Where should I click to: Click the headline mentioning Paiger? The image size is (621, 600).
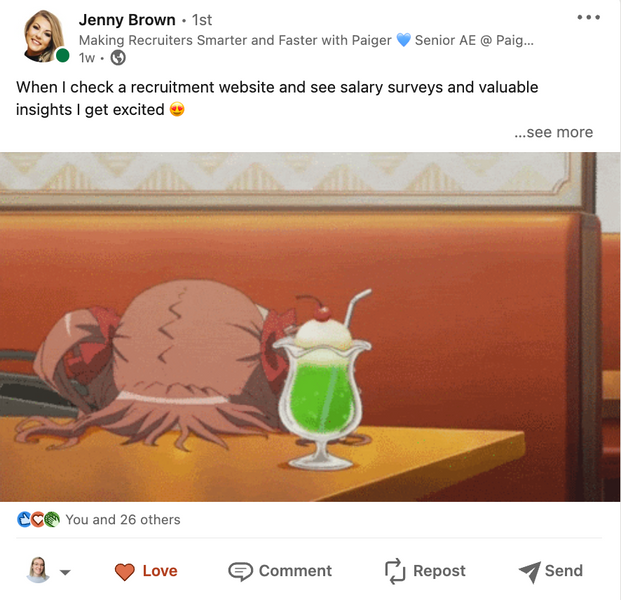pyautogui.click(x=306, y=40)
